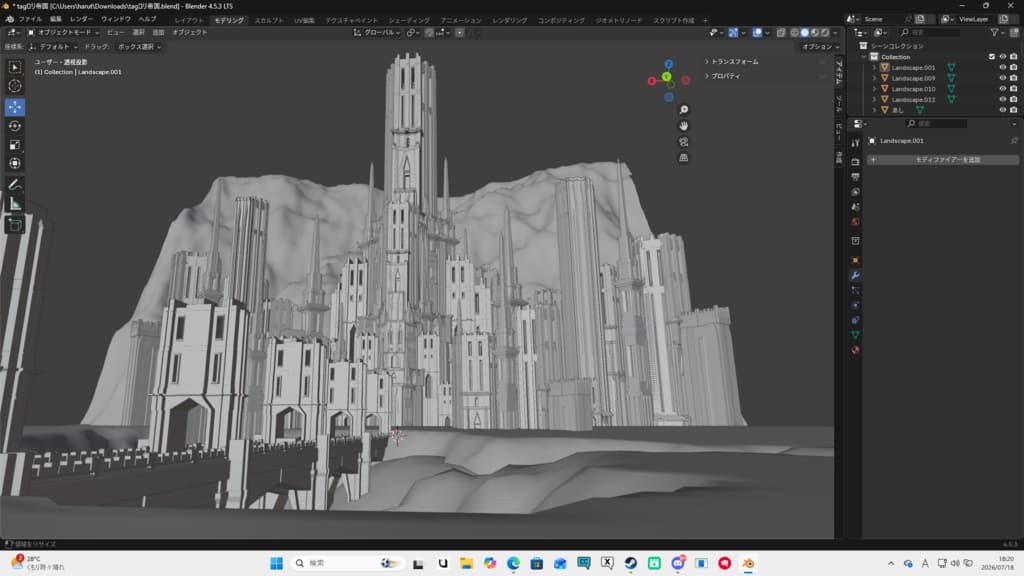Expand the Transform panel
The image size is (1024, 576).
731,61
